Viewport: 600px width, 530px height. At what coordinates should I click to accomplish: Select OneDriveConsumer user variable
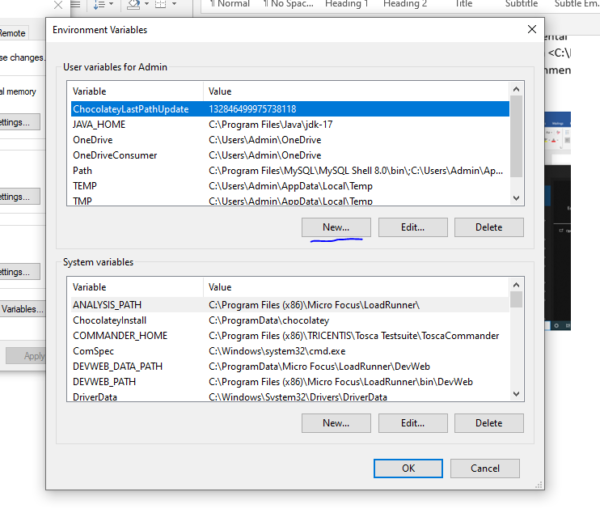pos(290,155)
